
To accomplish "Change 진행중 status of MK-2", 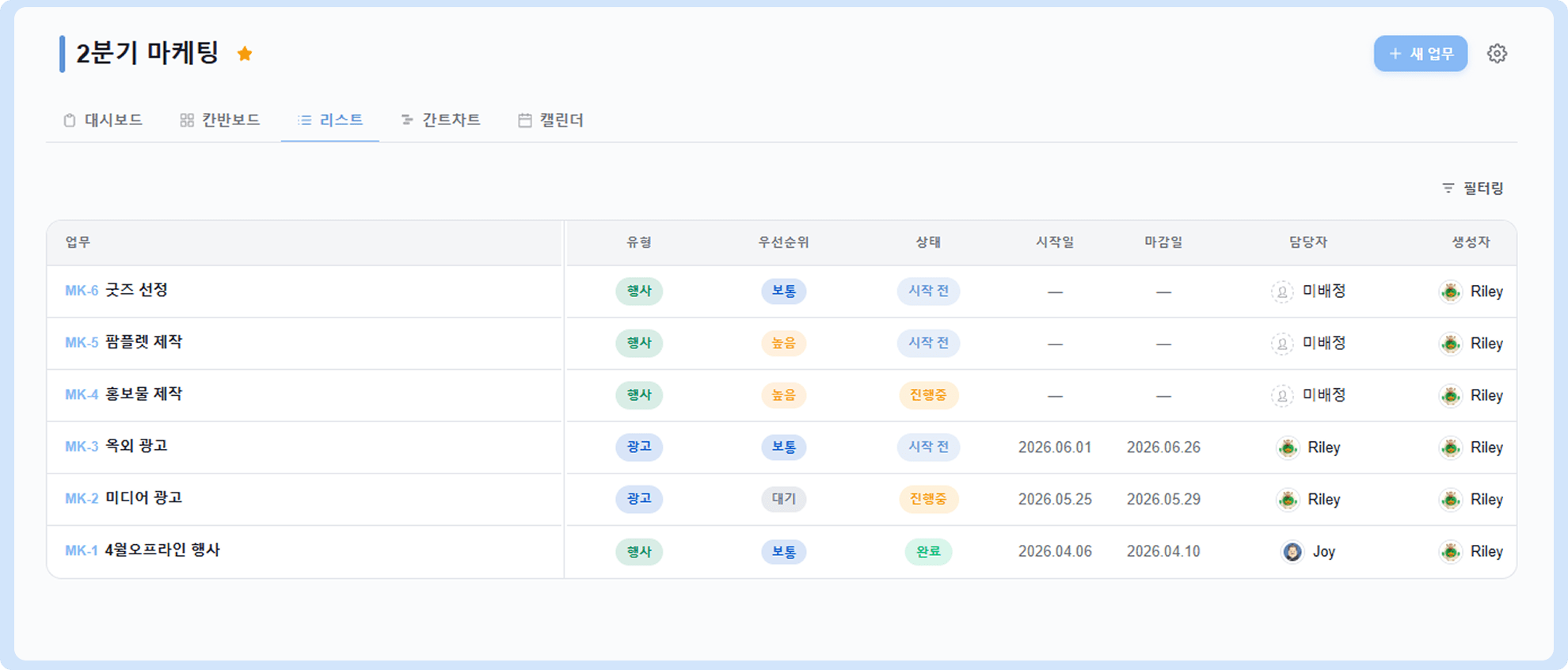I will 928,499.
